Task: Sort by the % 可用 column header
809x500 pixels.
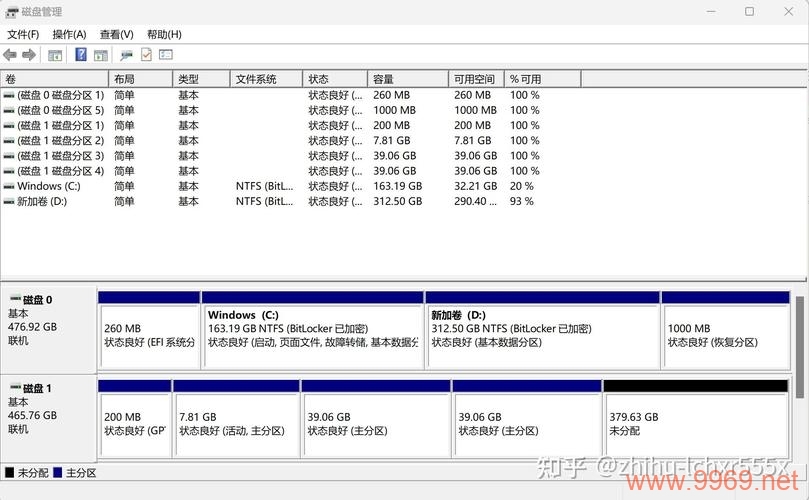Action: (542, 79)
